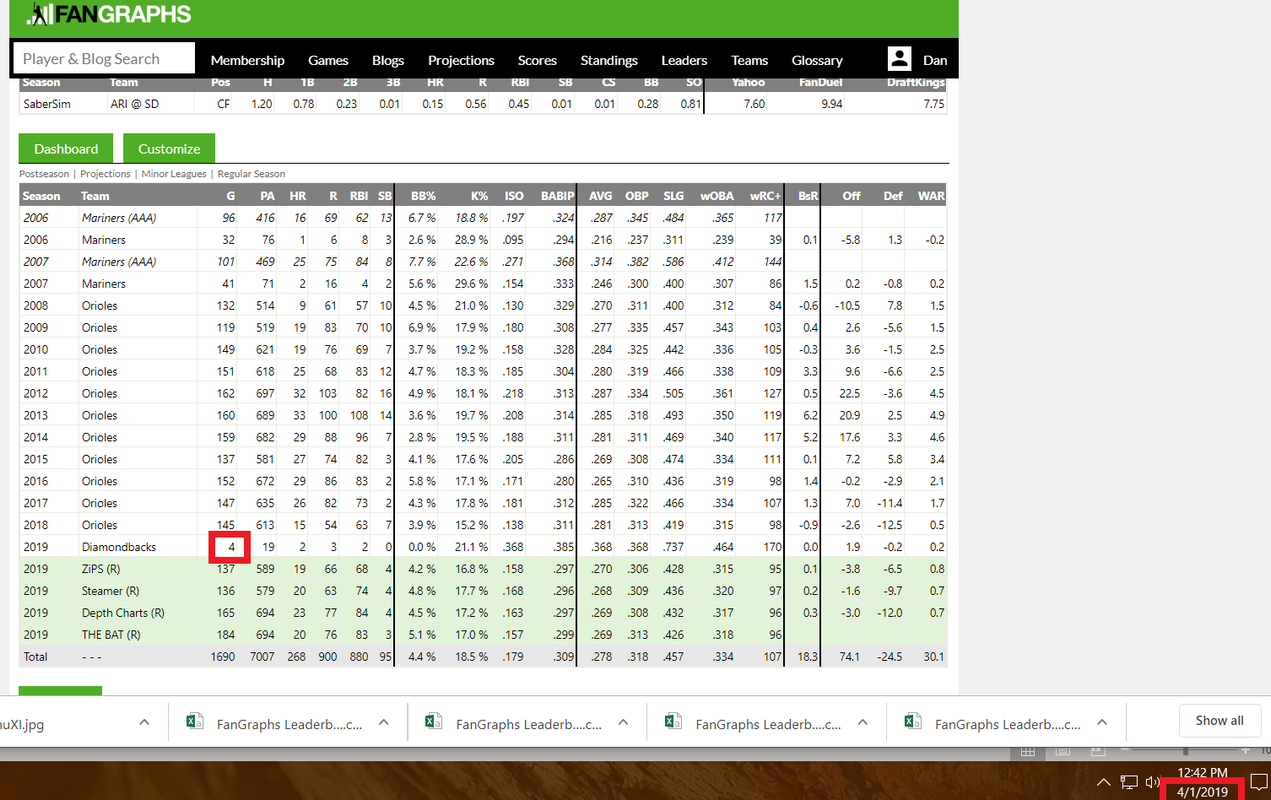This screenshot has height=800, width=1271.
Task: Open Orioles in the 2008 row
Action: [99, 306]
